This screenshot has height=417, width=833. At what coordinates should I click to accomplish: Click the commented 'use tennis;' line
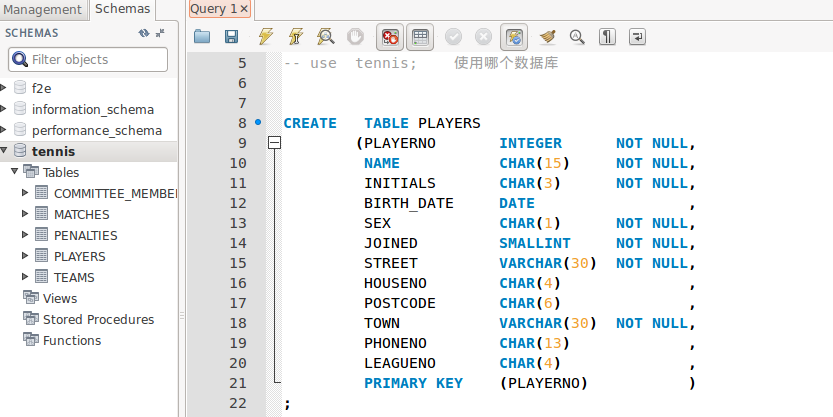pos(421,63)
